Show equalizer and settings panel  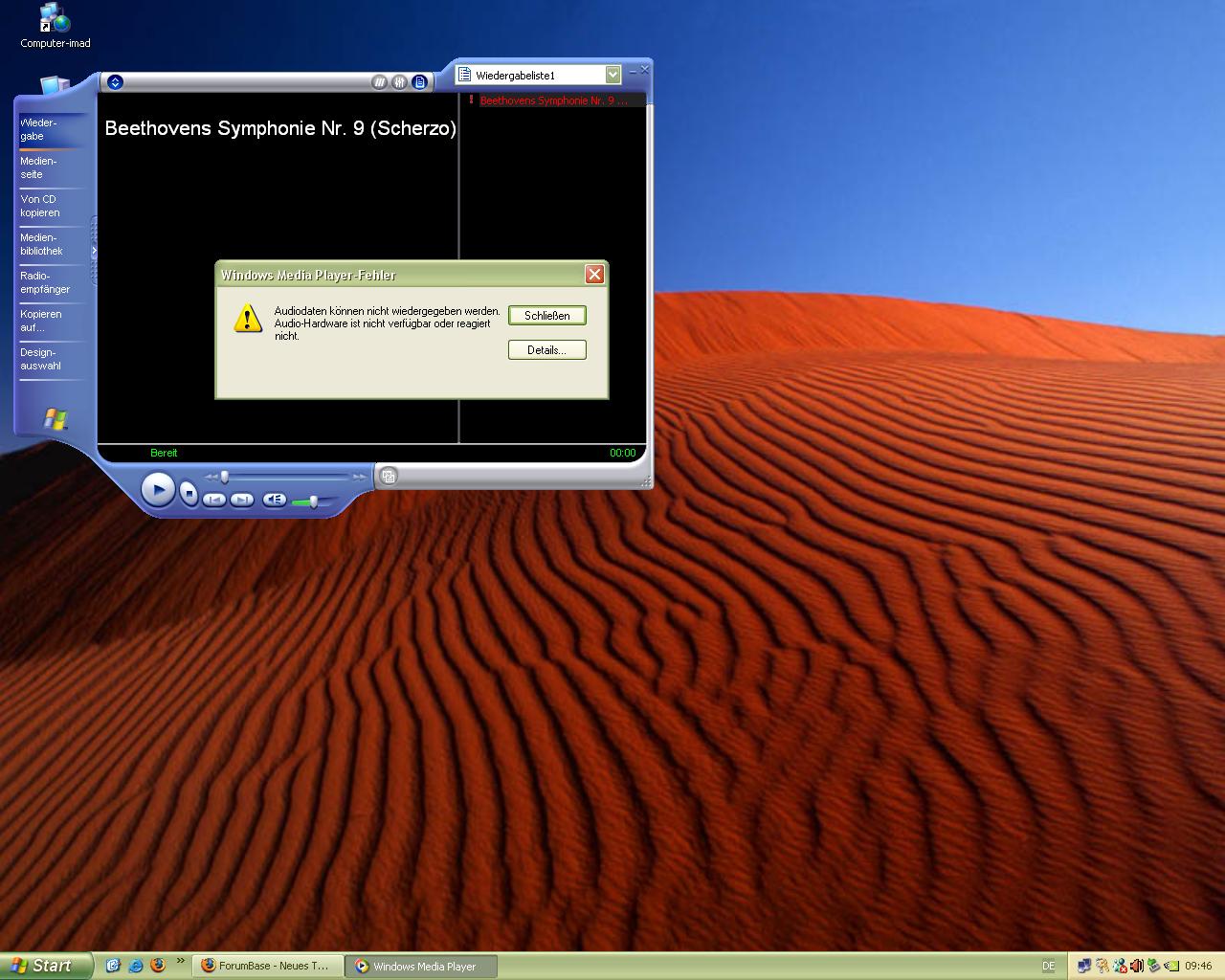point(400,82)
